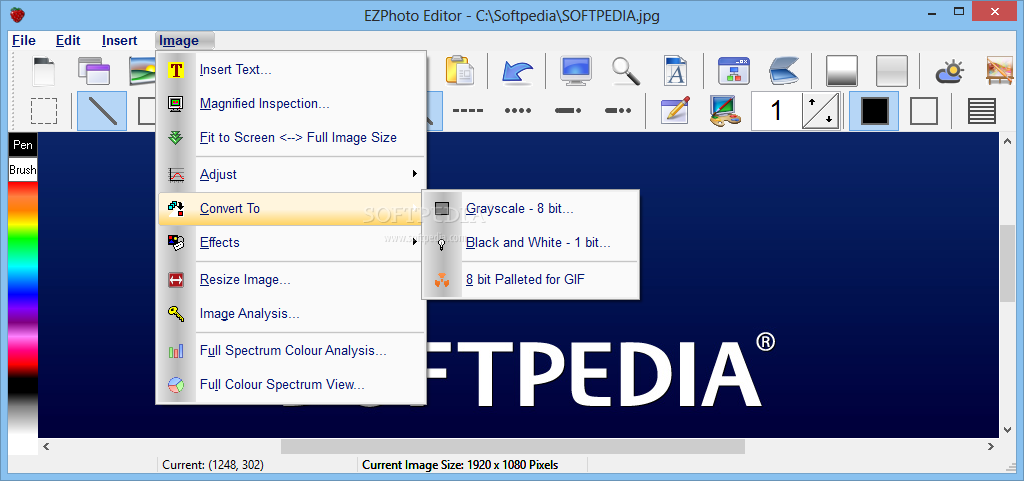
Task: Open the Edit menu
Action: tap(68, 40)
